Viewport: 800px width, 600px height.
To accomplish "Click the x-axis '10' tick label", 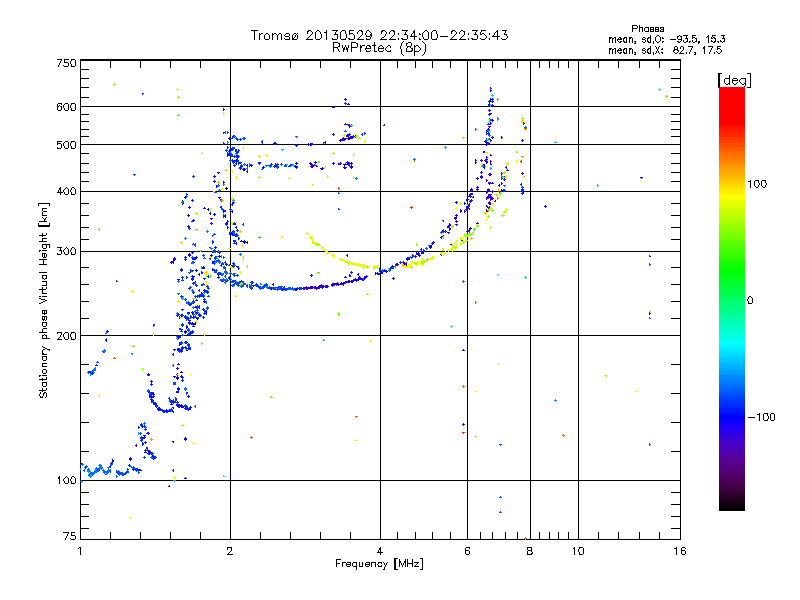I will pyautogui.click(x=578, y=551).
